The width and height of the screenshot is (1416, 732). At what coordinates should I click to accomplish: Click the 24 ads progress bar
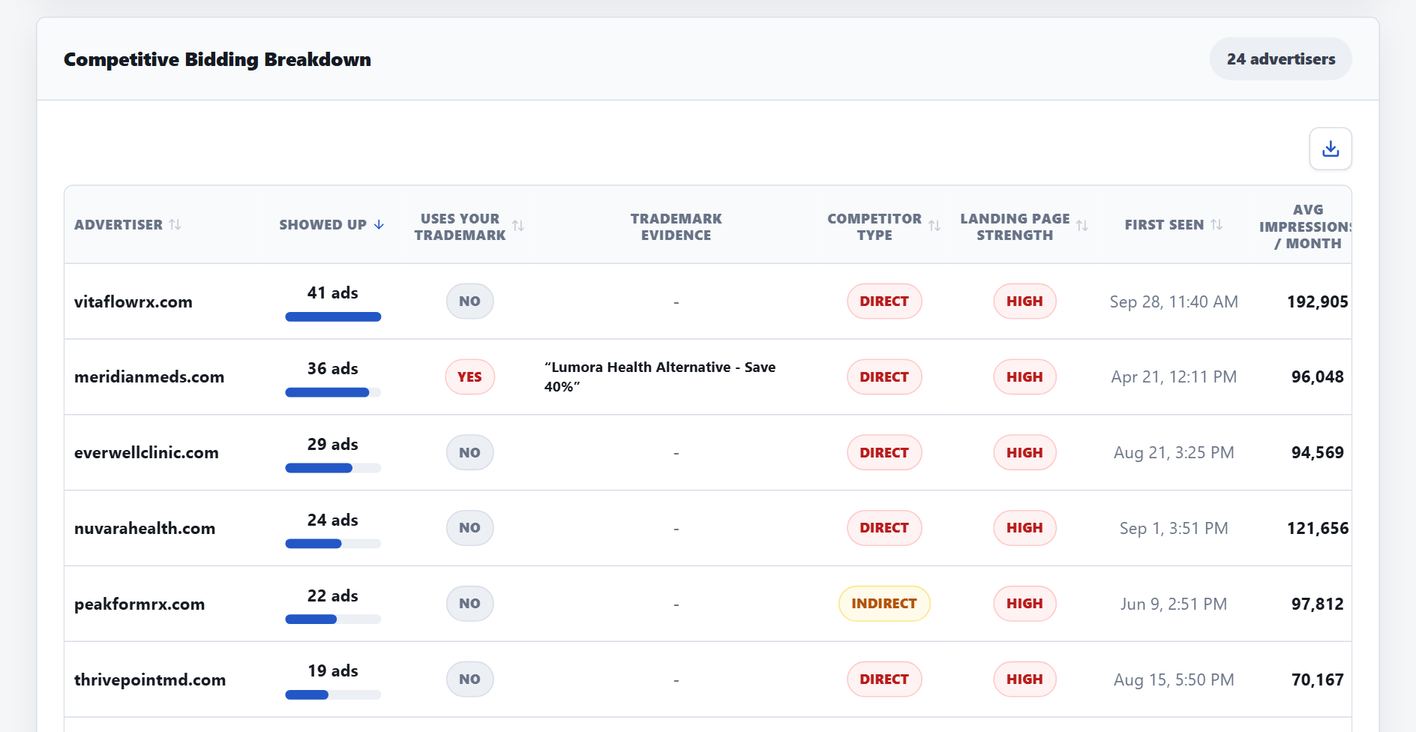click(333, 544)
